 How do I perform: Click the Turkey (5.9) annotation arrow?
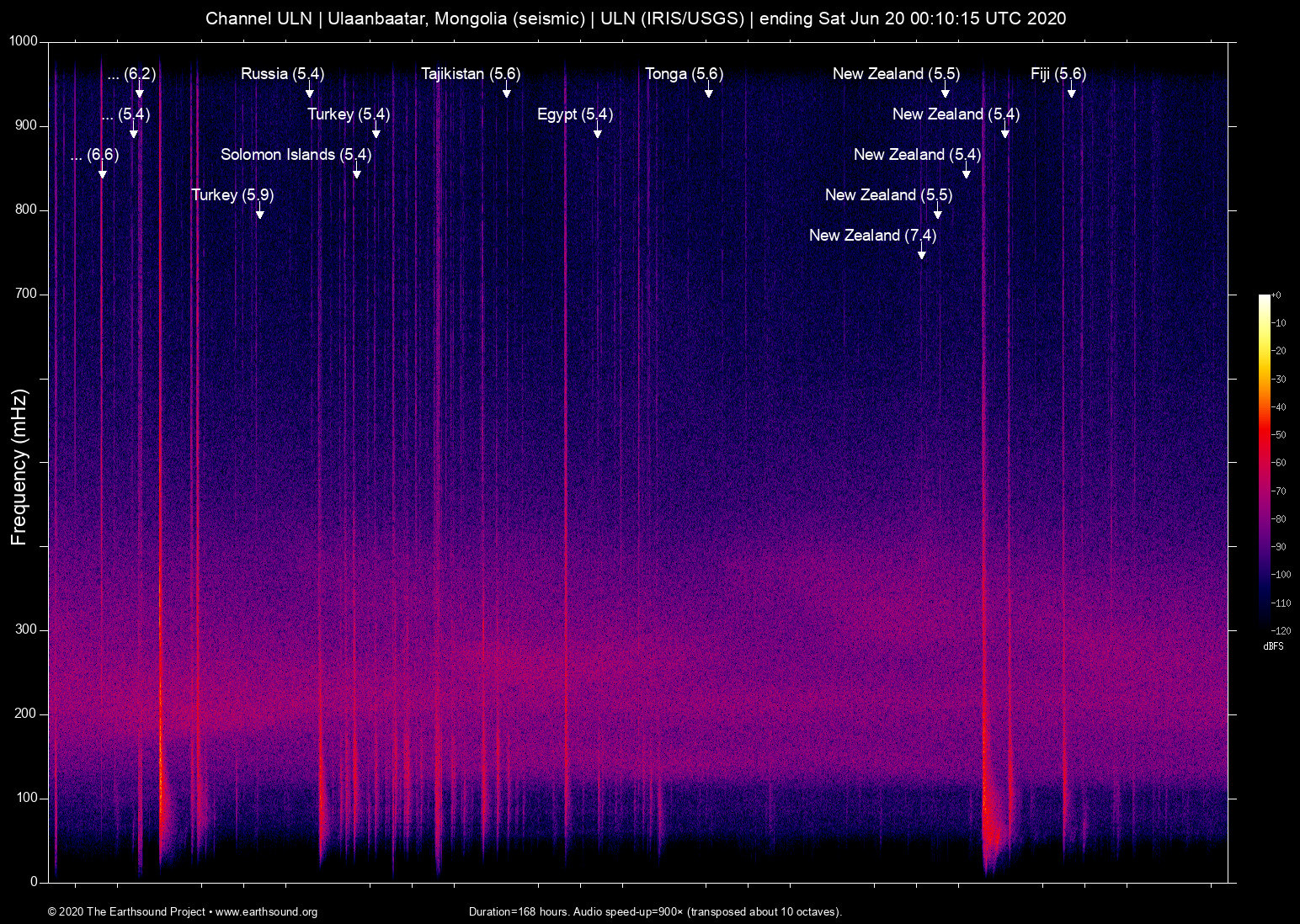tap(259, 213)
